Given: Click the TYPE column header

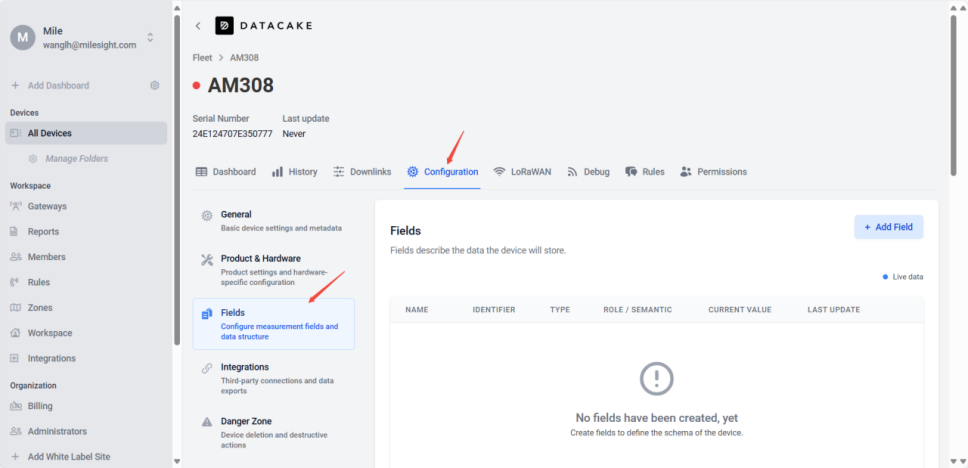Looking at the screenshot, I should 560,310.
